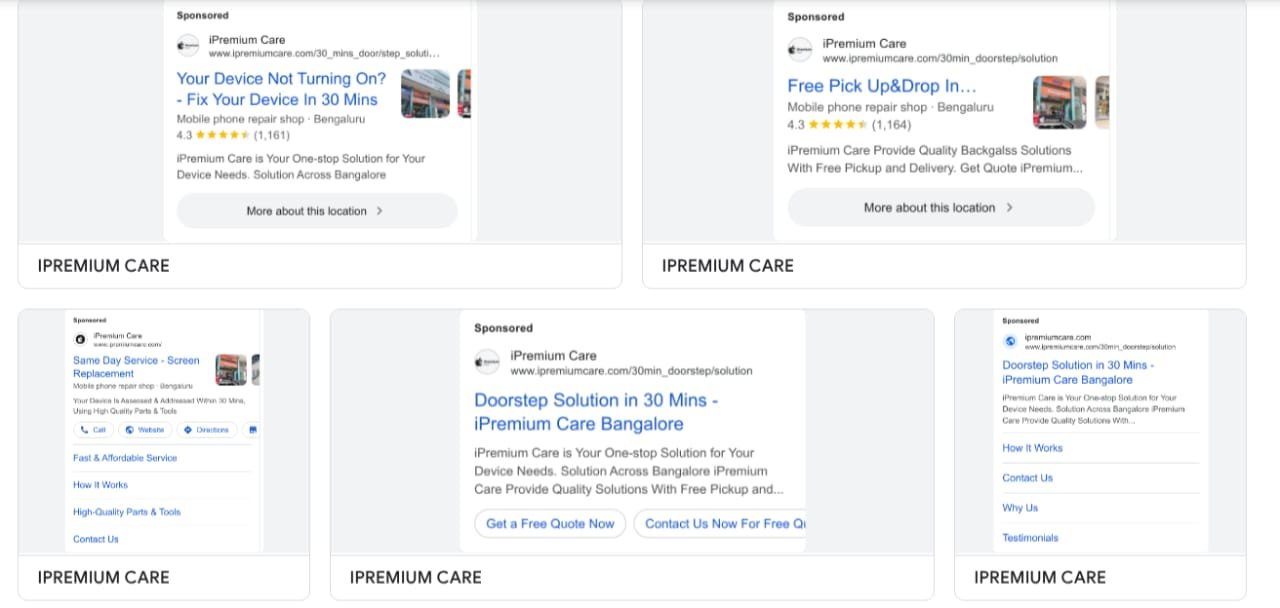Open 'Fast & Affordable Service' sitelink
The width and height of the screenshot is (1280, 608).
pyautogui.click(x=125, y=458)
